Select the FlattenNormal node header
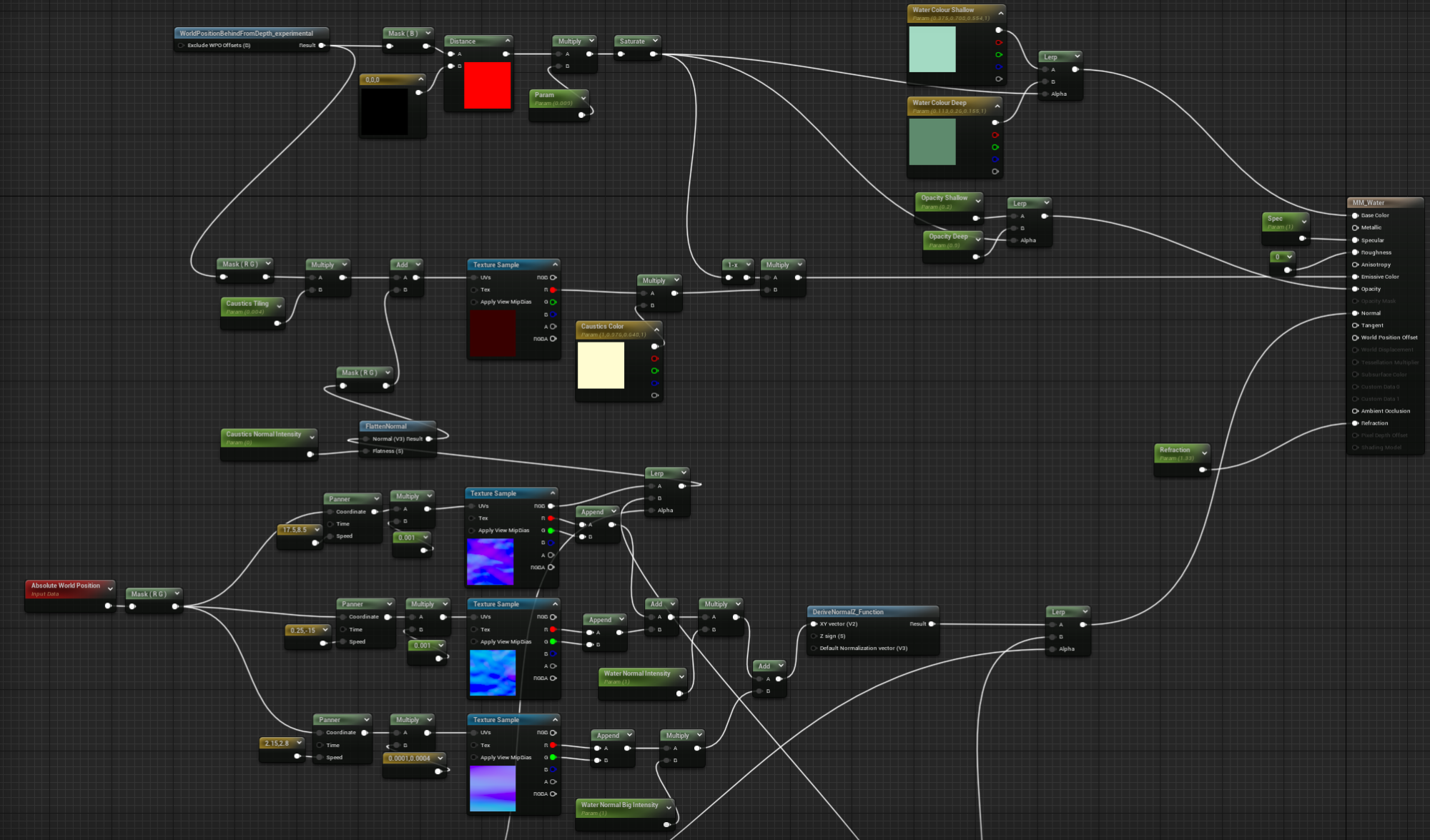1430x840 pixels. point(386,426)
